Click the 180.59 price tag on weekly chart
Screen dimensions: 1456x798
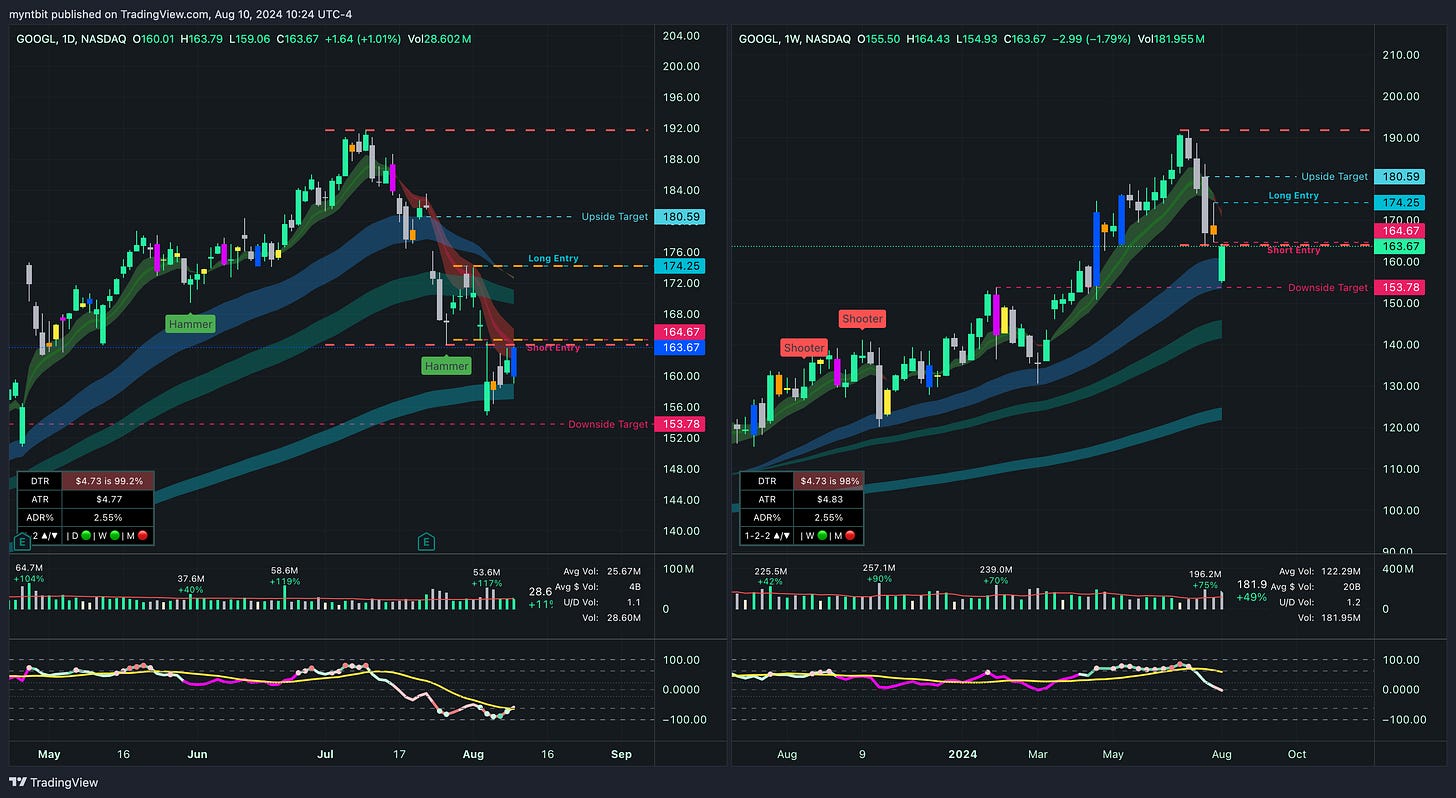(1399, 176)
